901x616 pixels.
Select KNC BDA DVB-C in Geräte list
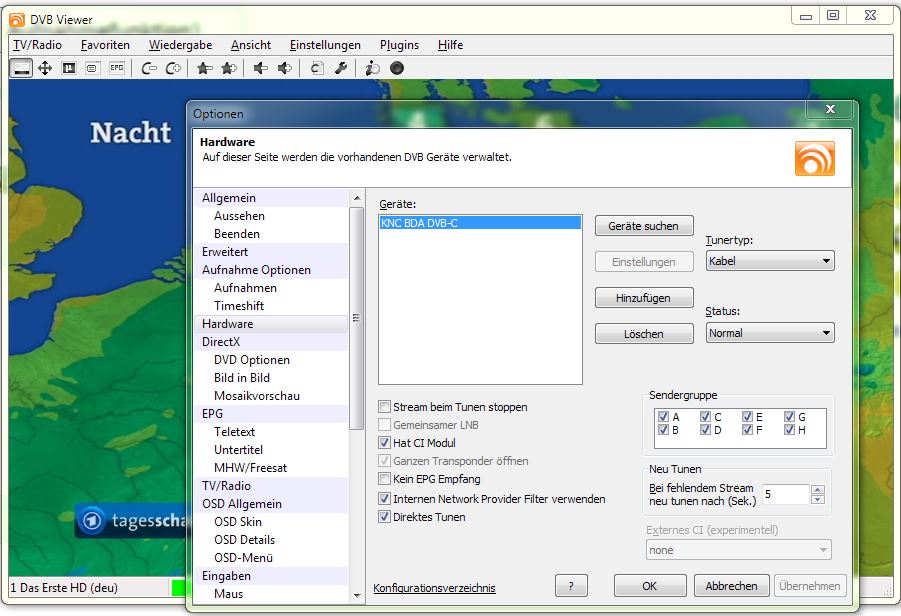coord(480,223)
